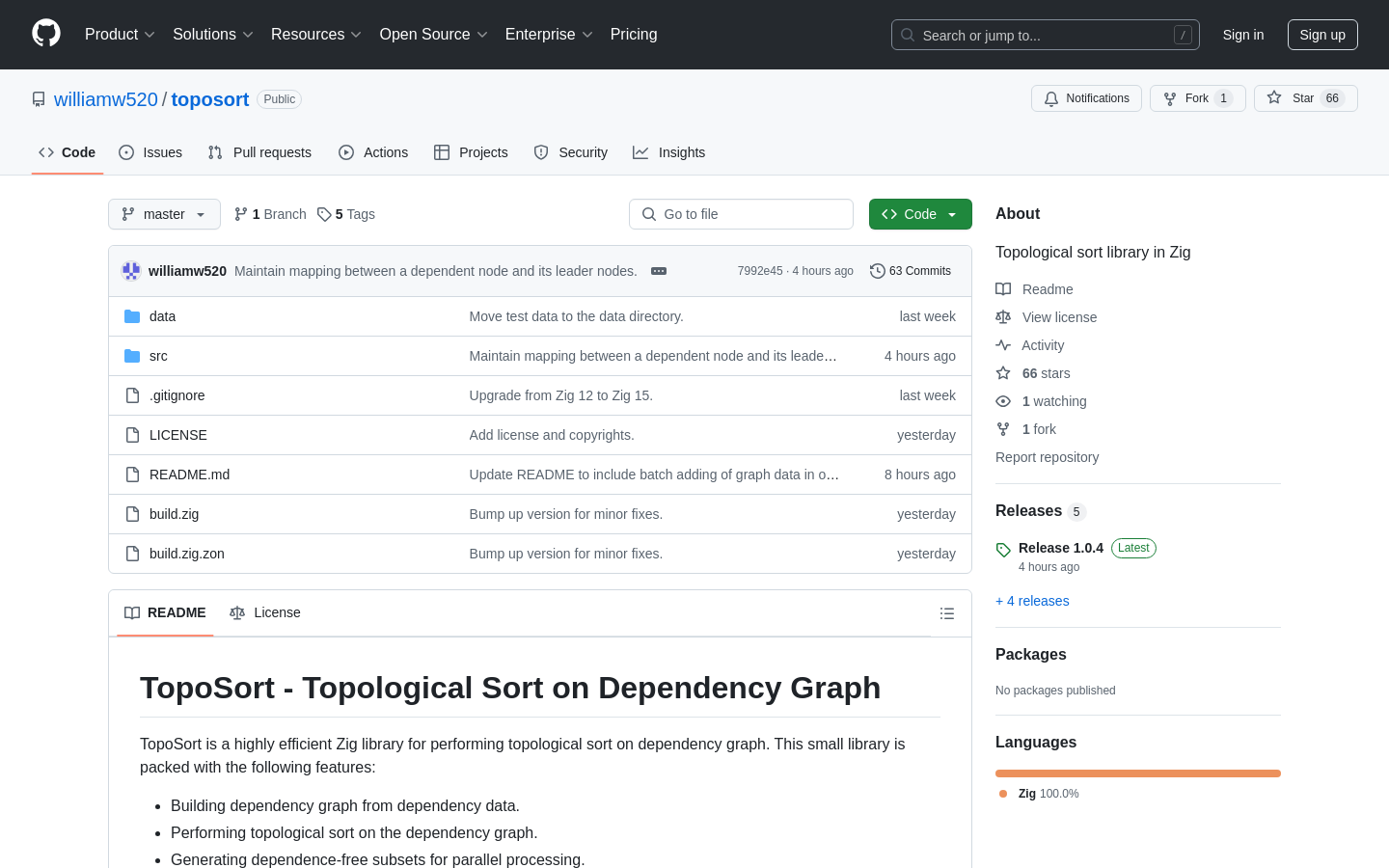1389x868 pixels.
Task: Open toposort repository name link
Action: click(x=210, y=99)
